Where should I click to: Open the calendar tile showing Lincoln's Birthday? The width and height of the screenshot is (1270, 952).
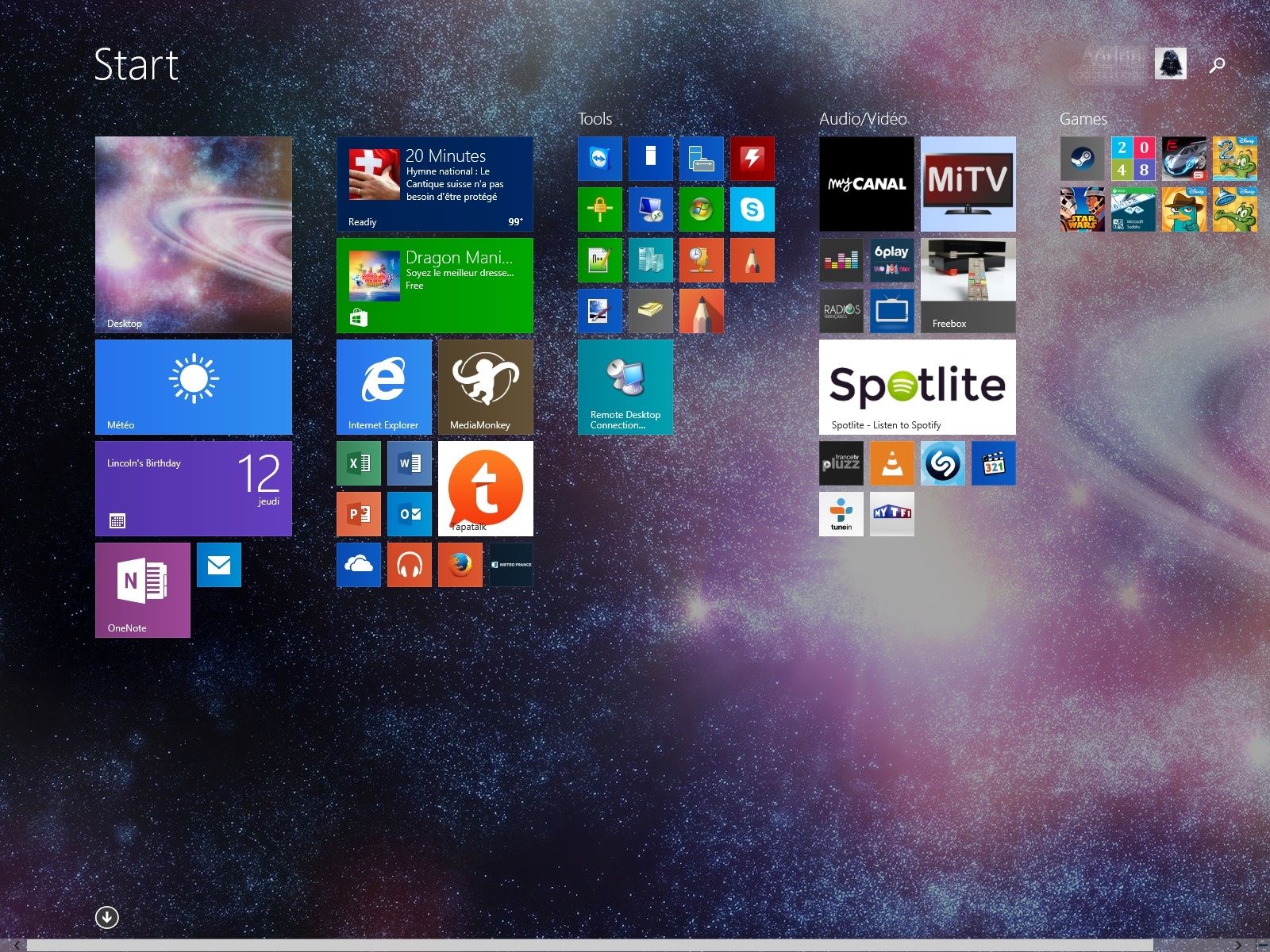pos(194,489)
